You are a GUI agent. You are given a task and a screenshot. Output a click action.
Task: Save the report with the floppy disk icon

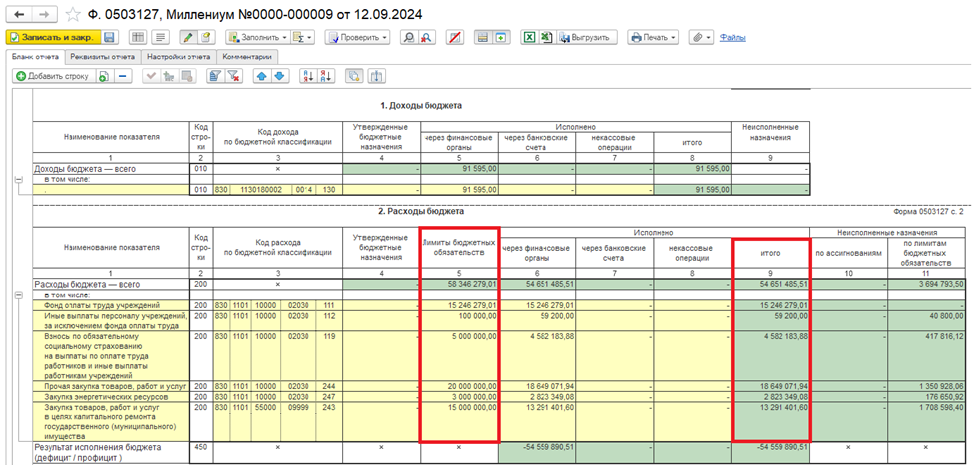(x=109, y=37)
